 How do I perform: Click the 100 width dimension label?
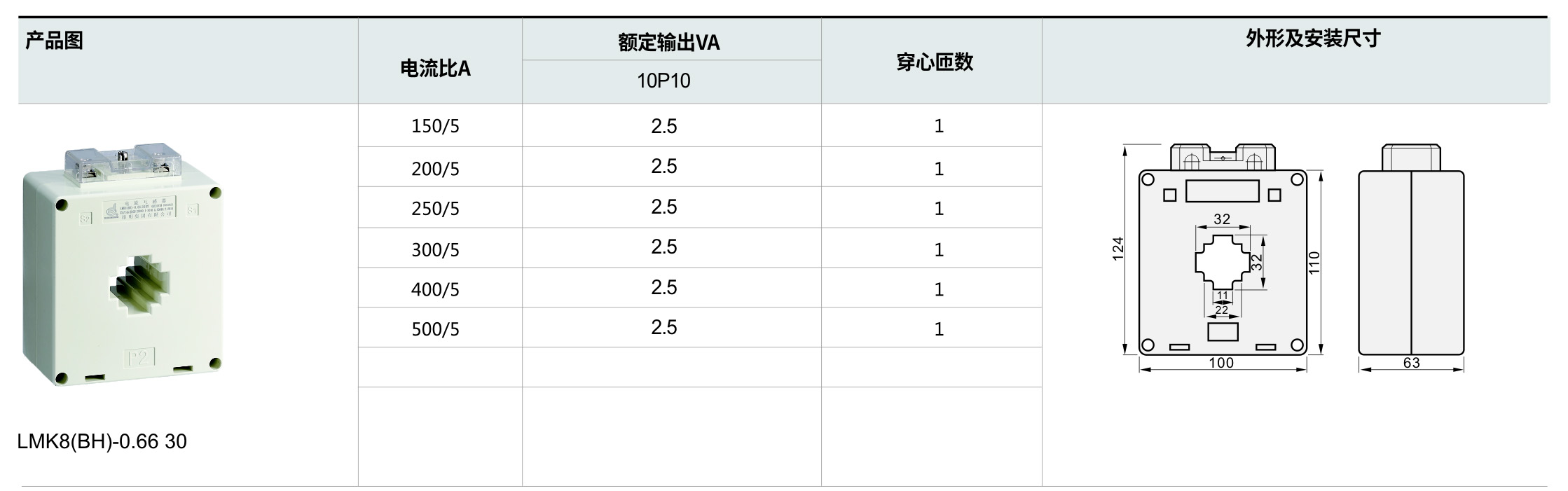[1221, 363]
